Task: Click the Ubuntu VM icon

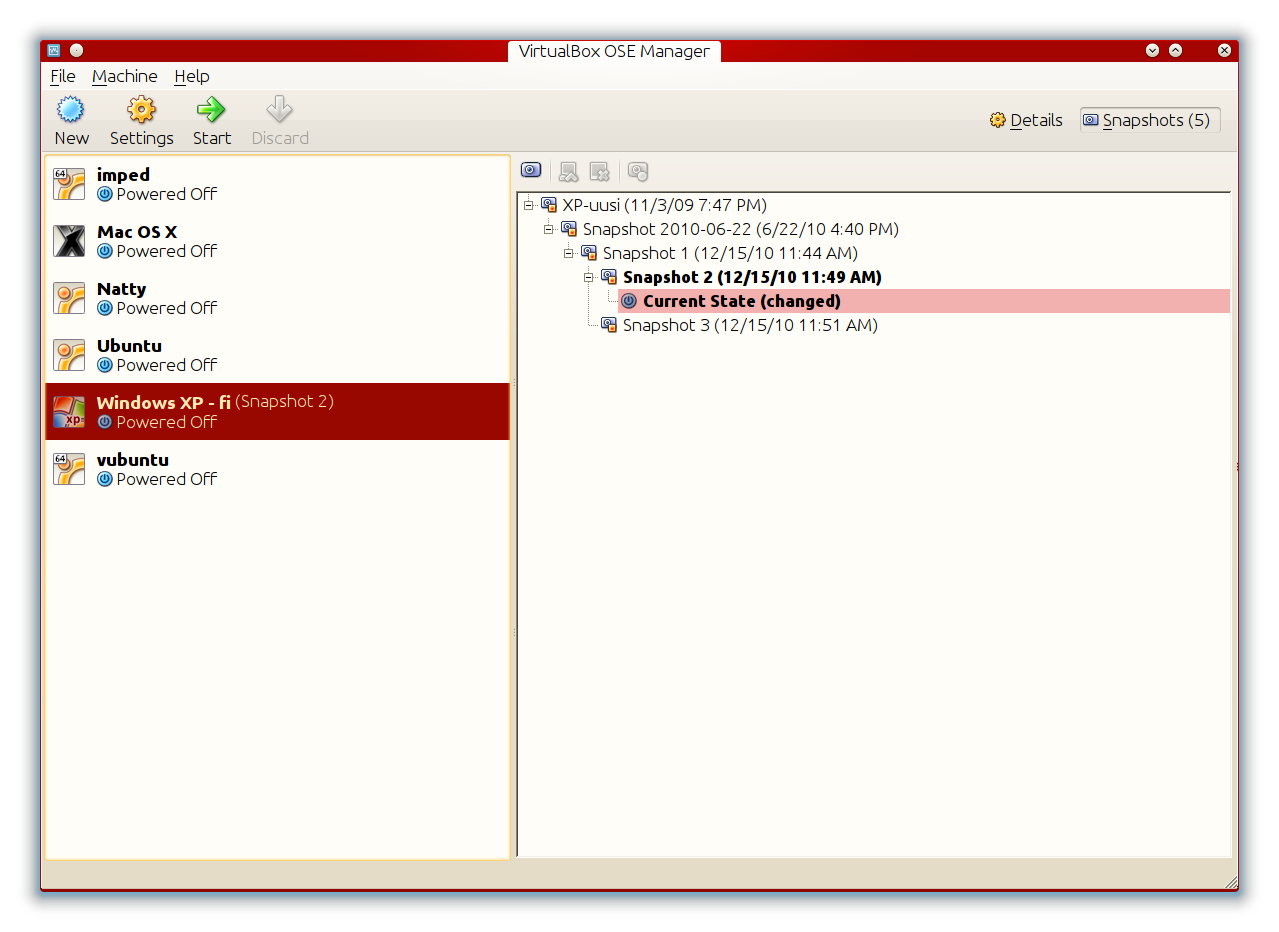Action: [69, 355]
